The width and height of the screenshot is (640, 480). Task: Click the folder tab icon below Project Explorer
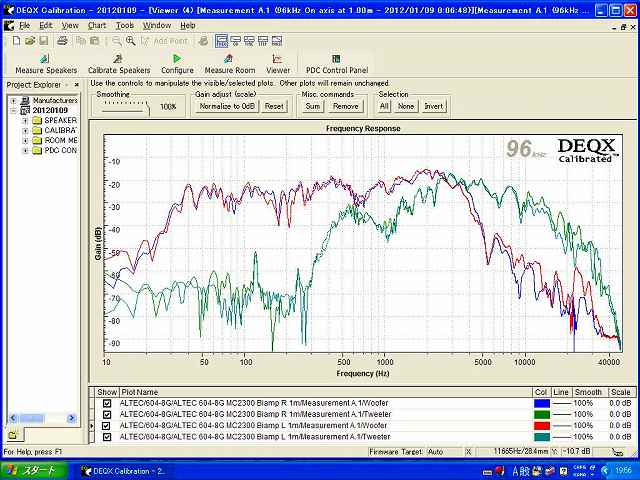pyautogui.click(x=12, y=435)
